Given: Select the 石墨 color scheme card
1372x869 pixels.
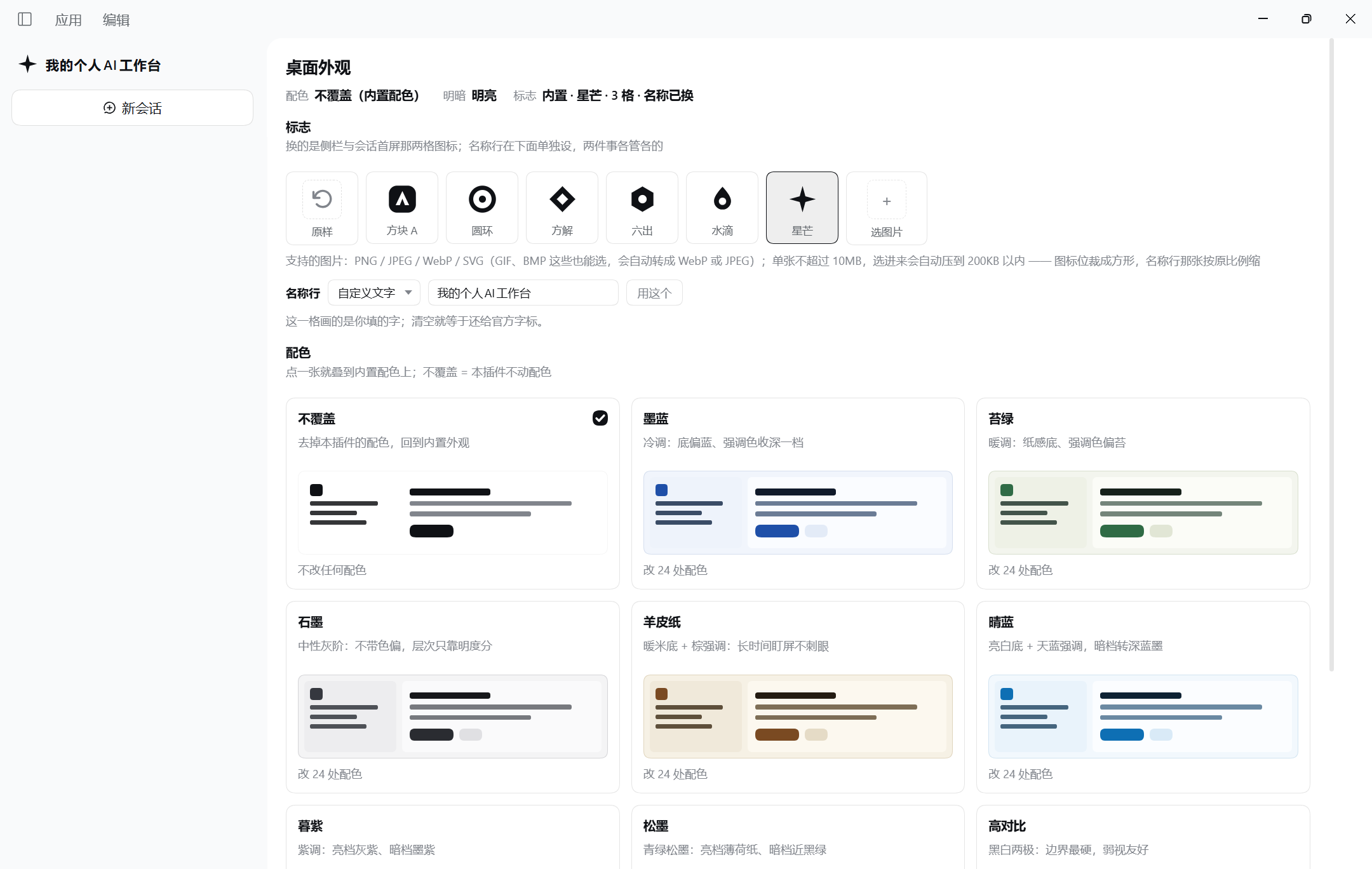Looking at the screenshot, I should 453,697.
